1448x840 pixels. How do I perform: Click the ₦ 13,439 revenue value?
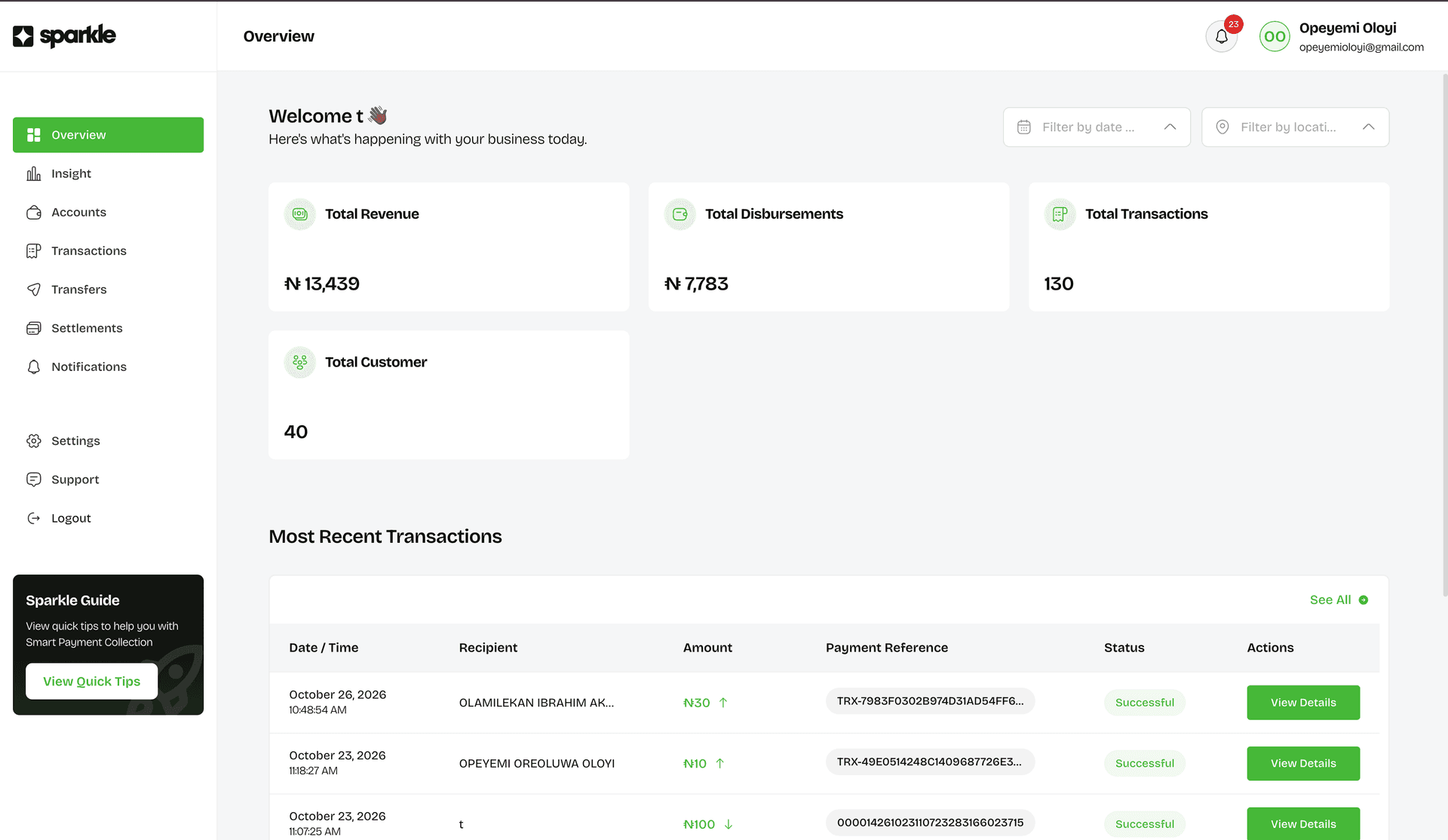pyautogui.click(x=322, y=284)
